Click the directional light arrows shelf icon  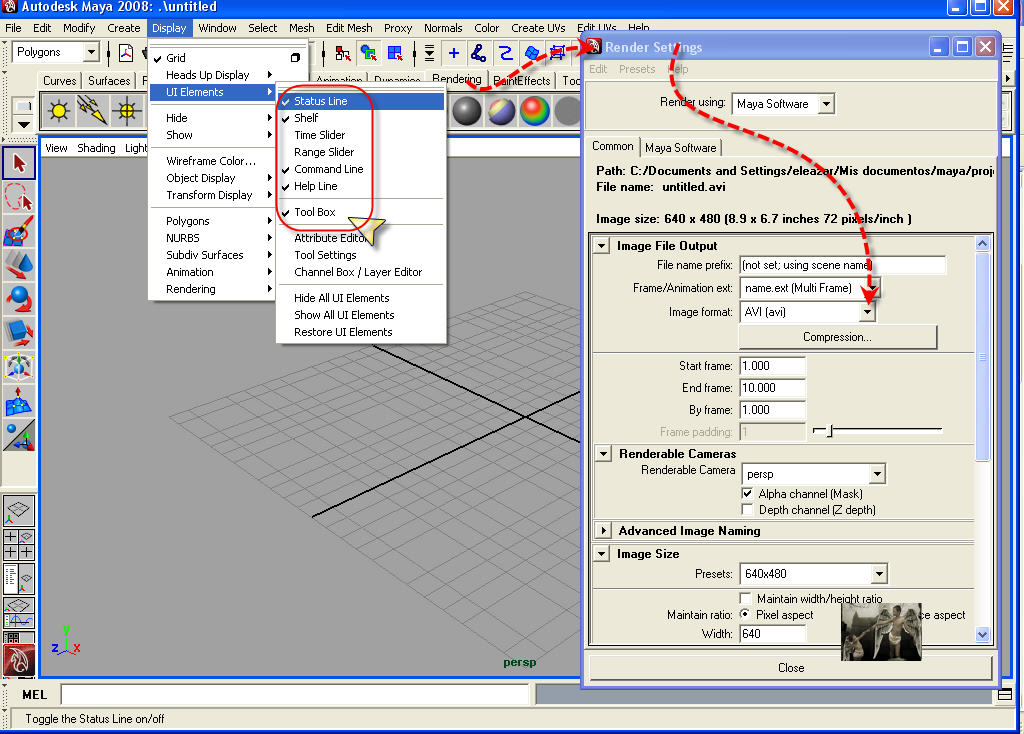tap(92, 111)
